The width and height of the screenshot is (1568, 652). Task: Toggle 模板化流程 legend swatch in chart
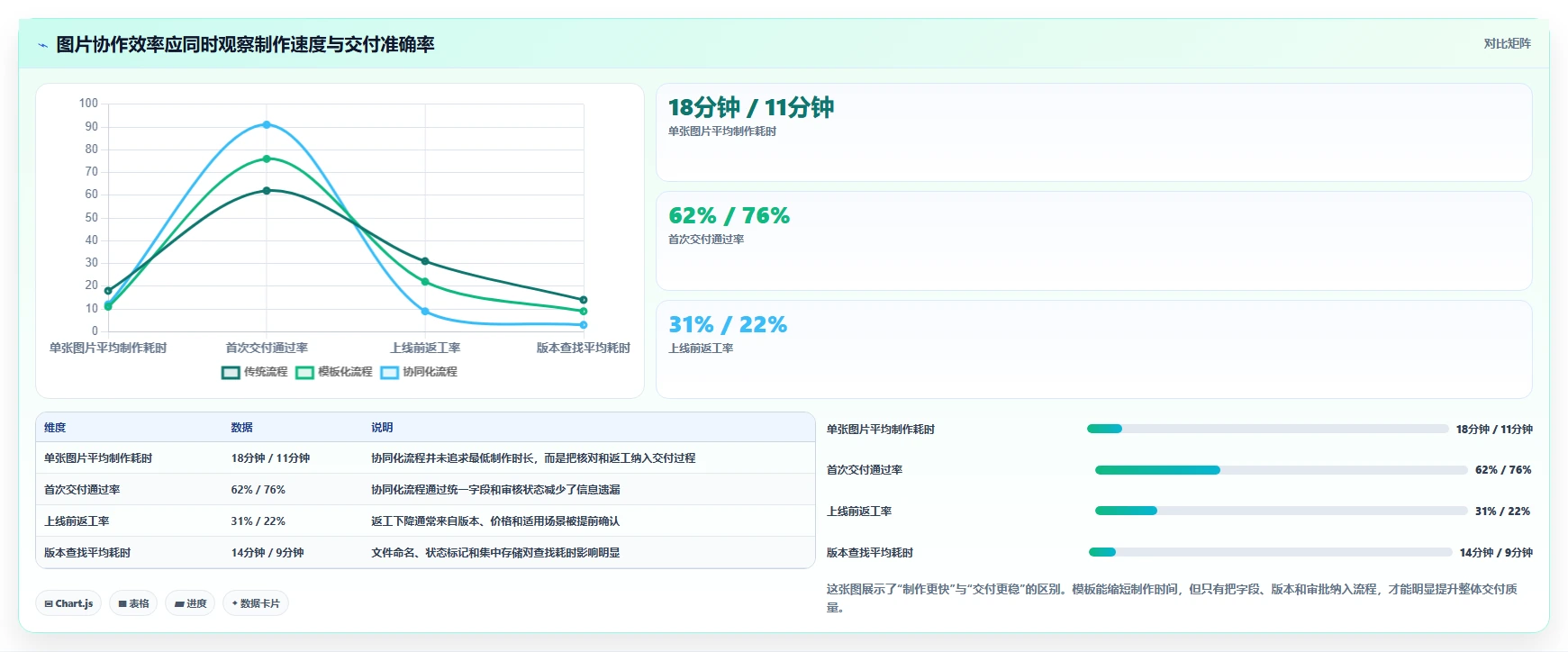pyautogui.click(x=304, y=372)
